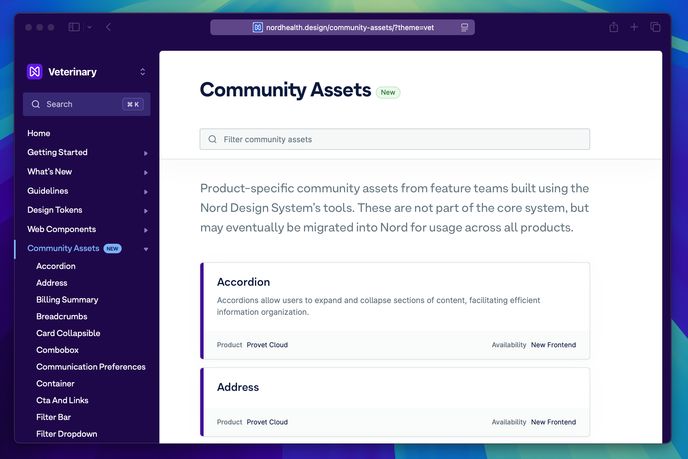Open Container in the sidebar
This screenshot has width=688, height=459.
click(x=55, y=384)
